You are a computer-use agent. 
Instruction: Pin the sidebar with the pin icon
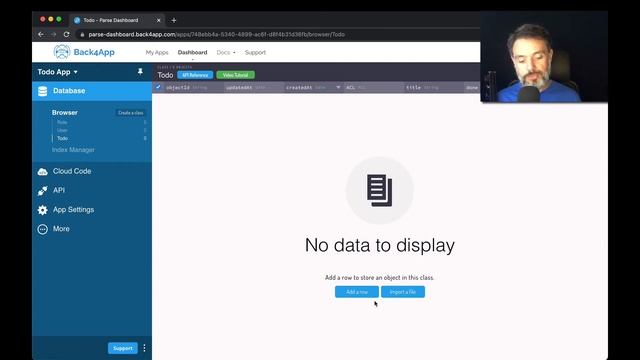140,72
